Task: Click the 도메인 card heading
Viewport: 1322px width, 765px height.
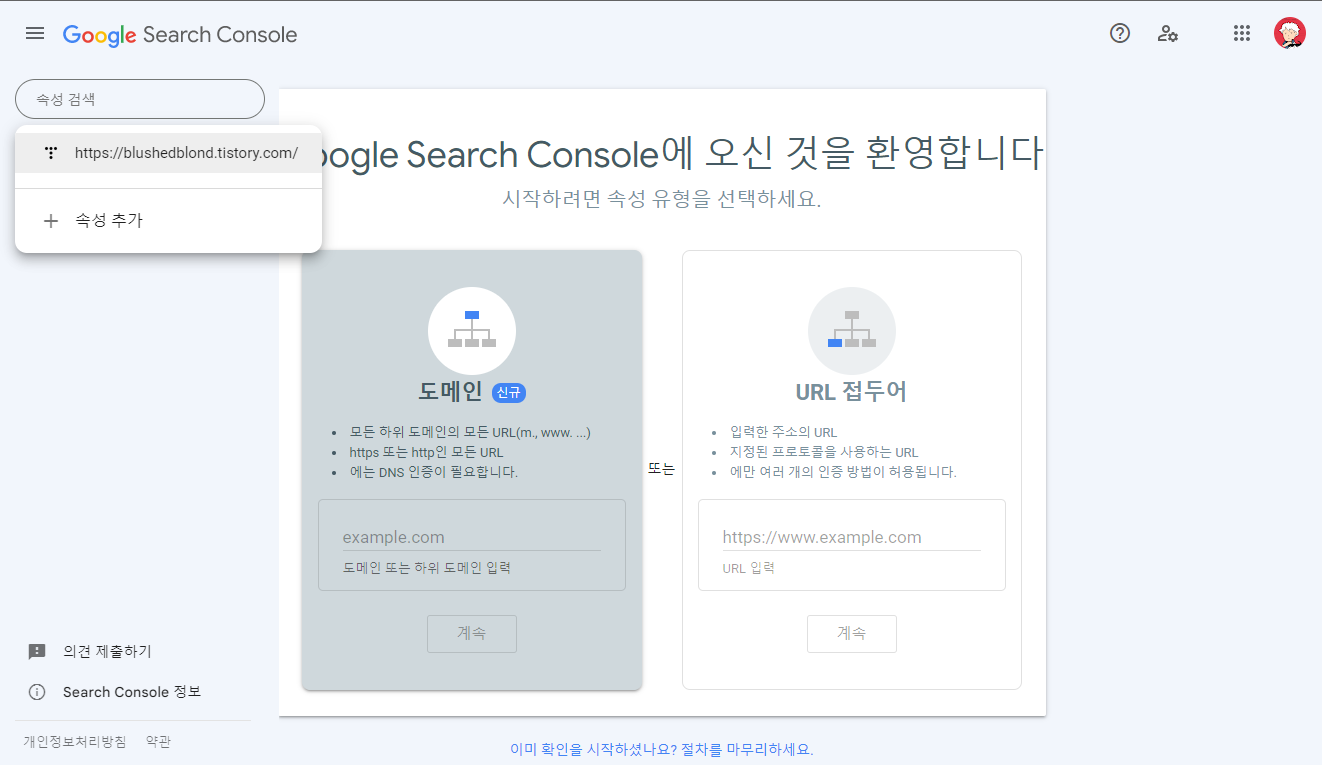Action: pos(450,392)
